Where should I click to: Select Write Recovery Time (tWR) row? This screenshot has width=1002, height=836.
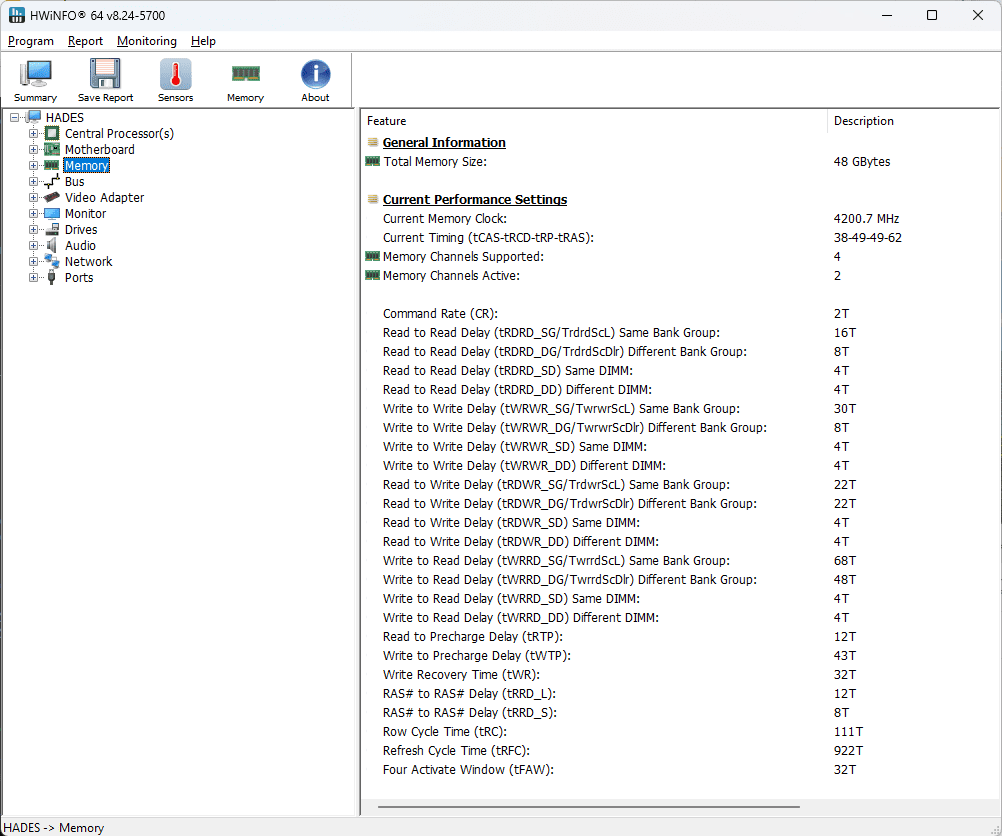pos(681,675)
